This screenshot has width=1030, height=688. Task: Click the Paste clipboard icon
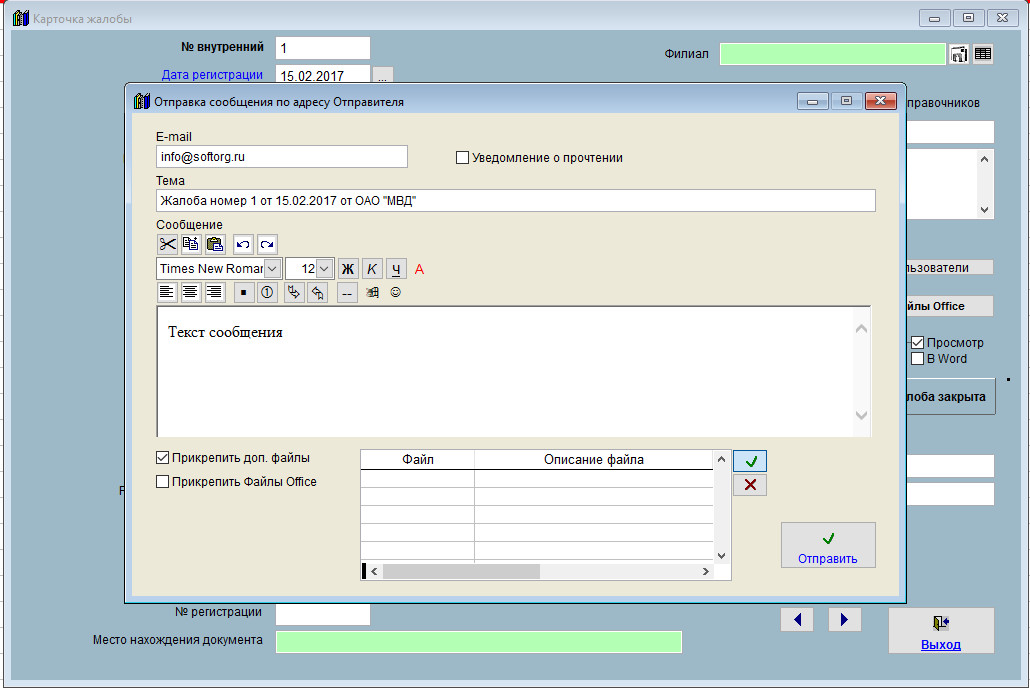tap(215, 244)
